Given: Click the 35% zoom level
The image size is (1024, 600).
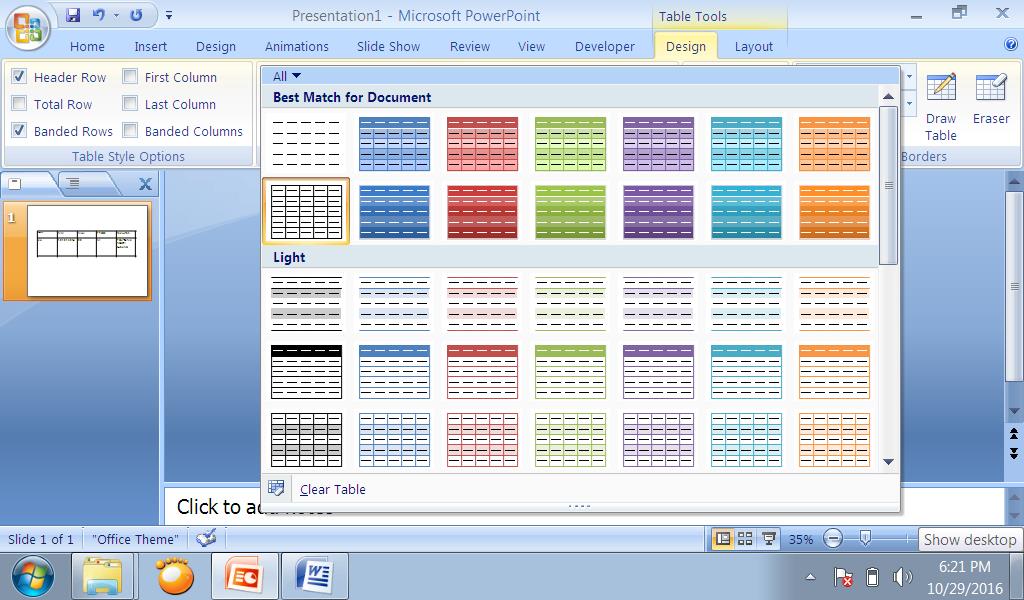Looking at the screenshot, I should pyautogui.click(x=801, y=539).
